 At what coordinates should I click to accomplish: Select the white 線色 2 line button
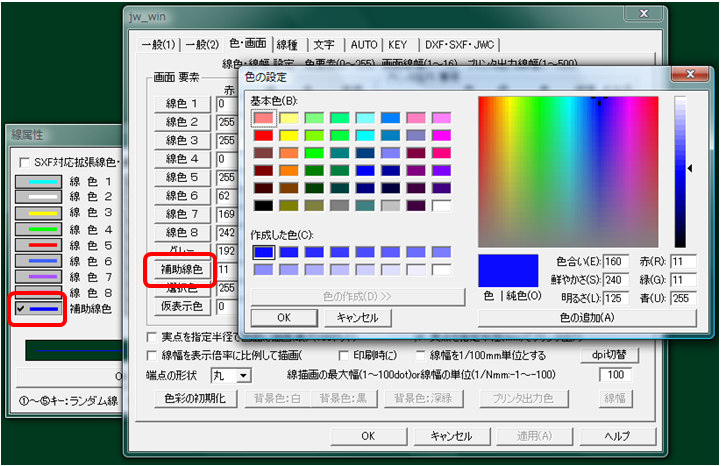point(40,197)
